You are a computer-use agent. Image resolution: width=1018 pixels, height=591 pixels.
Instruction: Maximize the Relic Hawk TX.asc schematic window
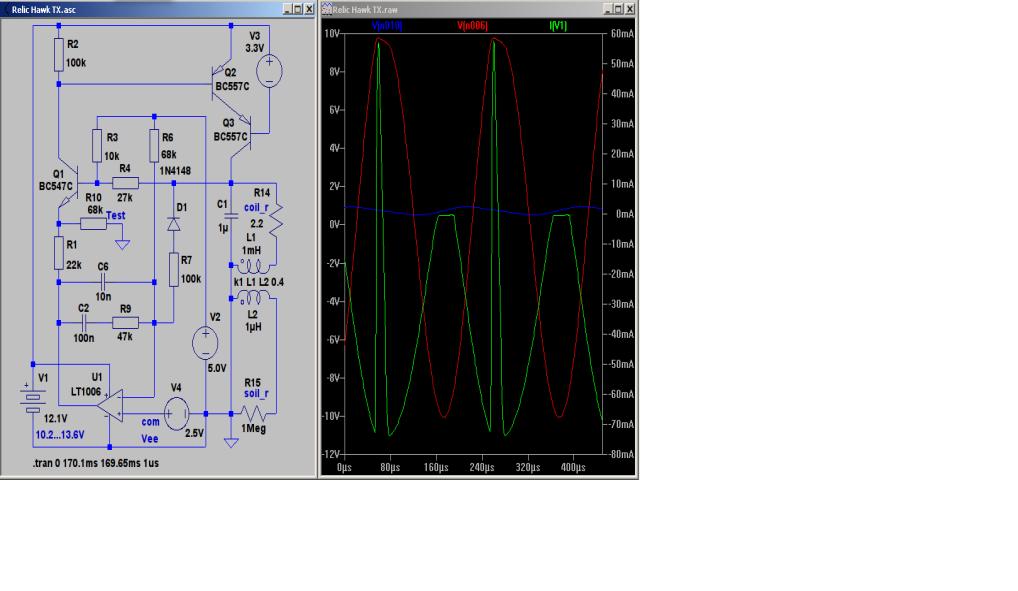tap(296, 8)
